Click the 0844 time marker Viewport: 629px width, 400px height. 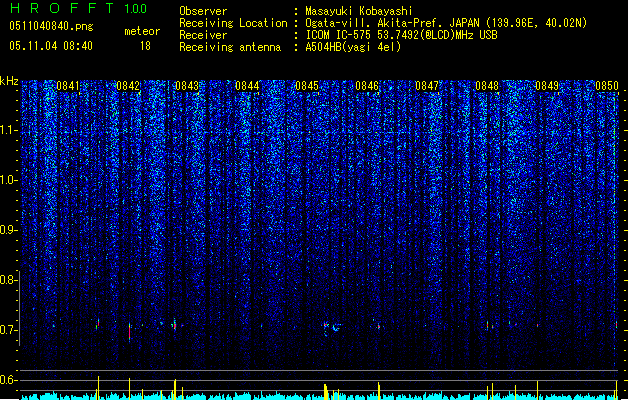tap(247, 86)
